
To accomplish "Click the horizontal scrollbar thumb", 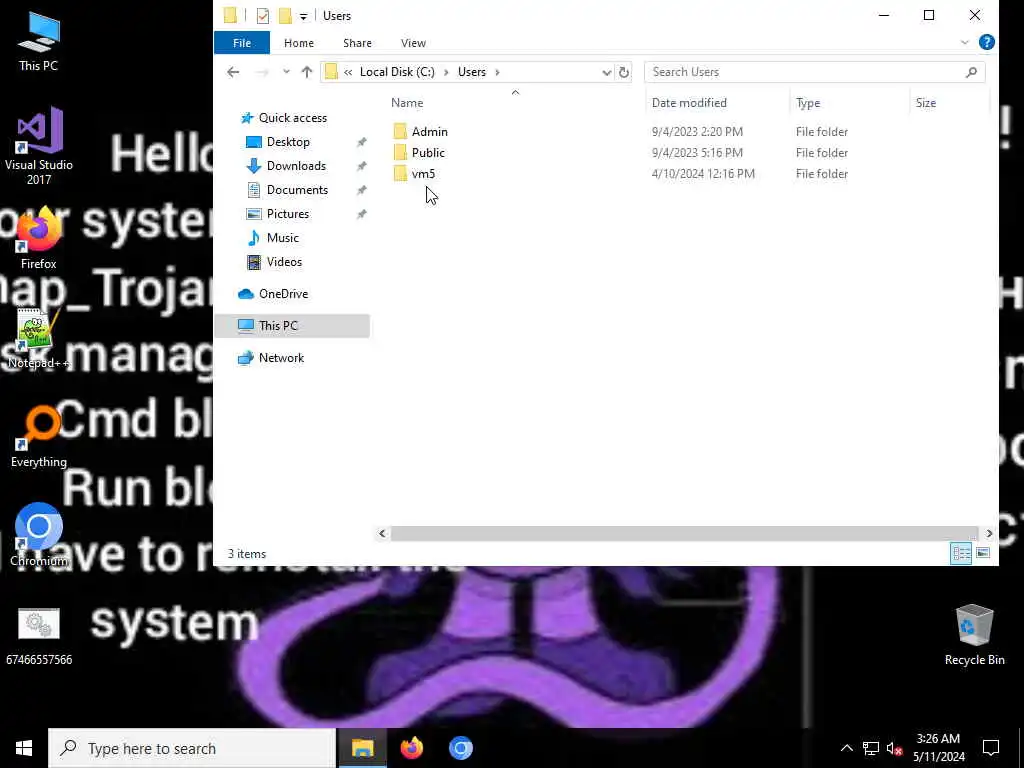I will pos(684,534).
